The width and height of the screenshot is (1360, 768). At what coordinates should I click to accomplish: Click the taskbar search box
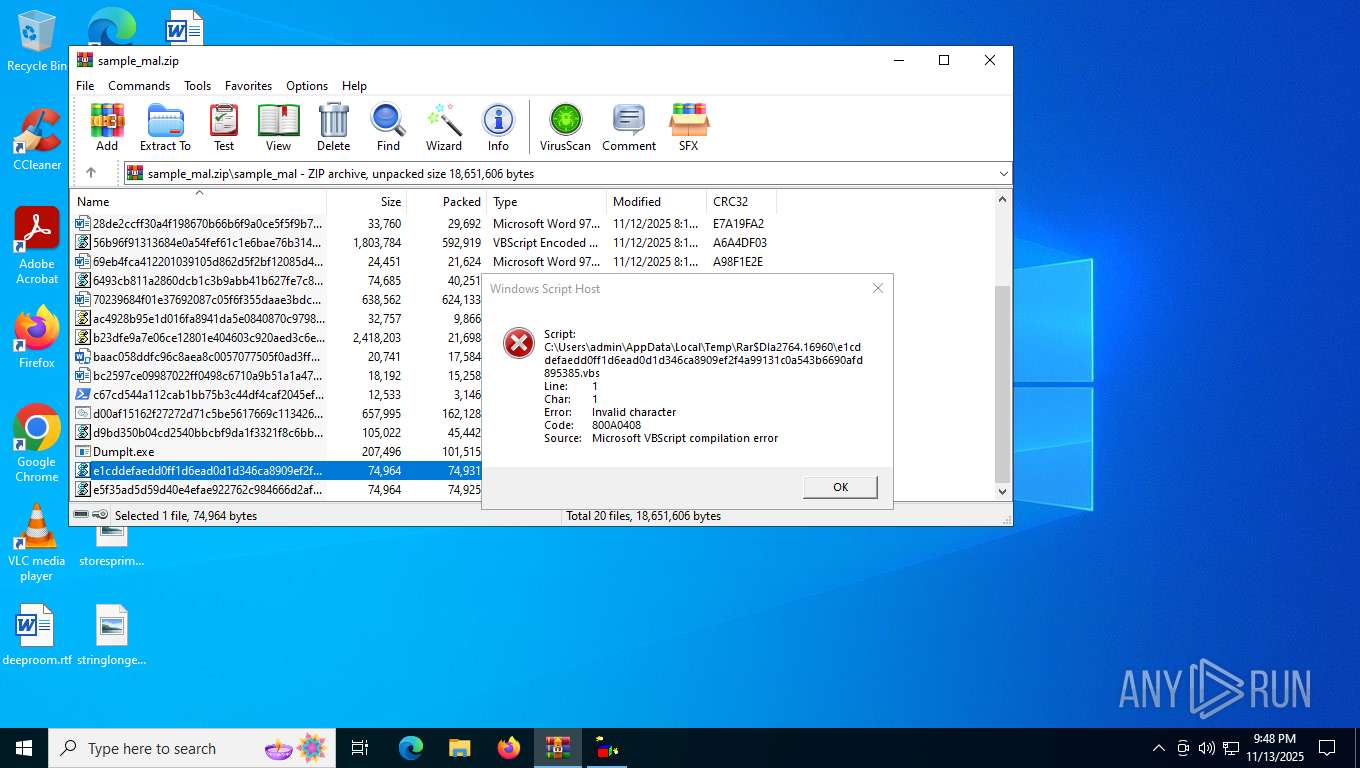click(192, 748)
